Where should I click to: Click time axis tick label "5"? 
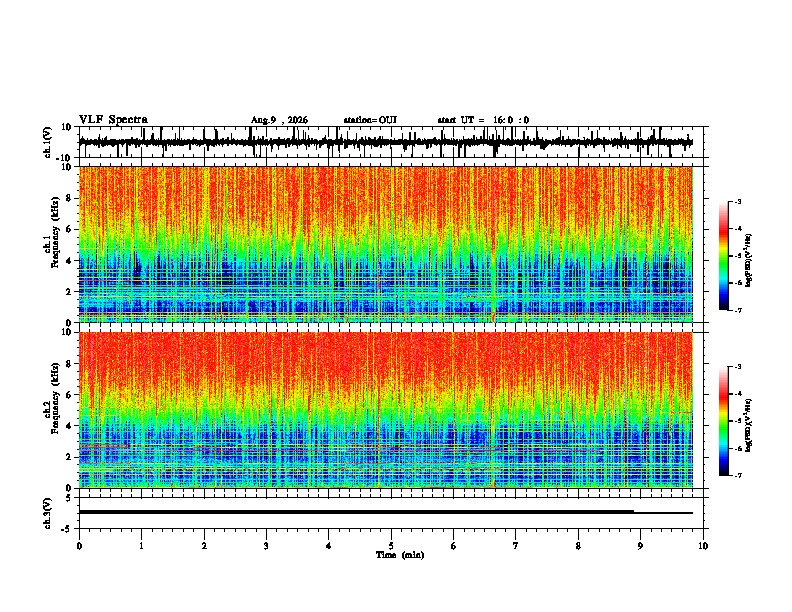[391, 546]
